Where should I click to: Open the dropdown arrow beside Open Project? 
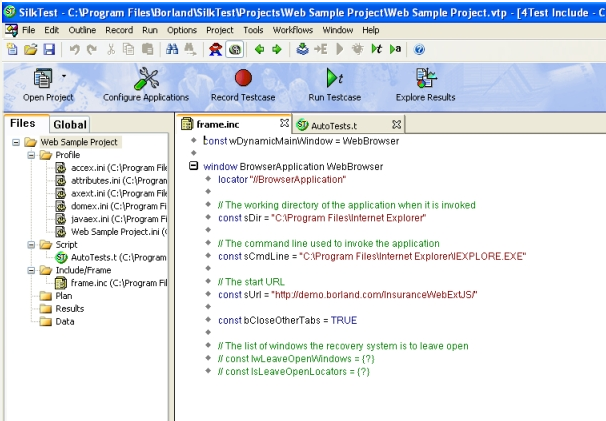pos(64,76)
